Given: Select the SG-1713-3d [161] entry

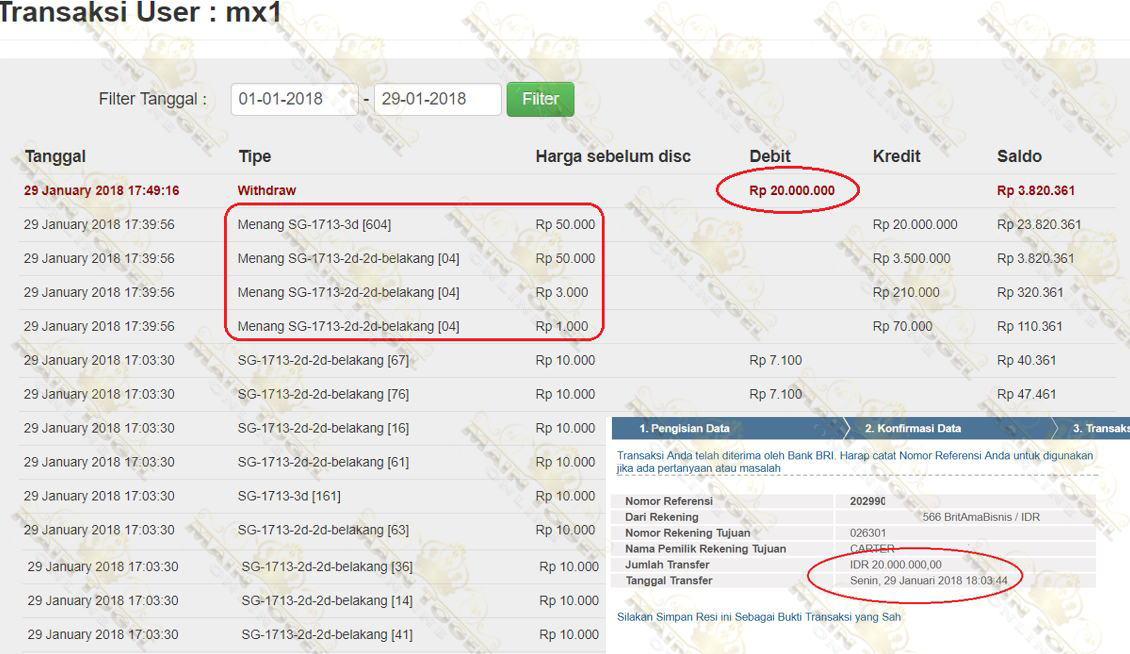Looking at the screenshot, I should (x=290, y=496).
